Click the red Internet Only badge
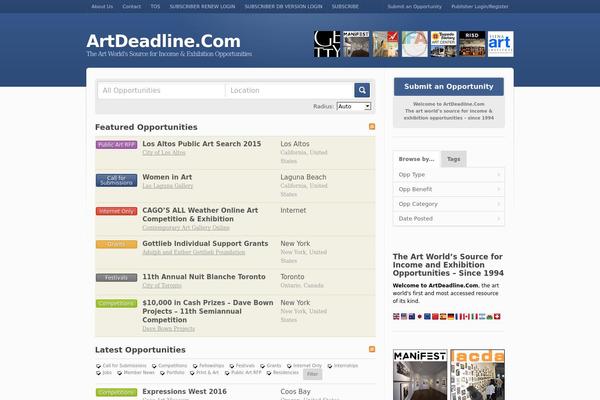 [116, 211]
